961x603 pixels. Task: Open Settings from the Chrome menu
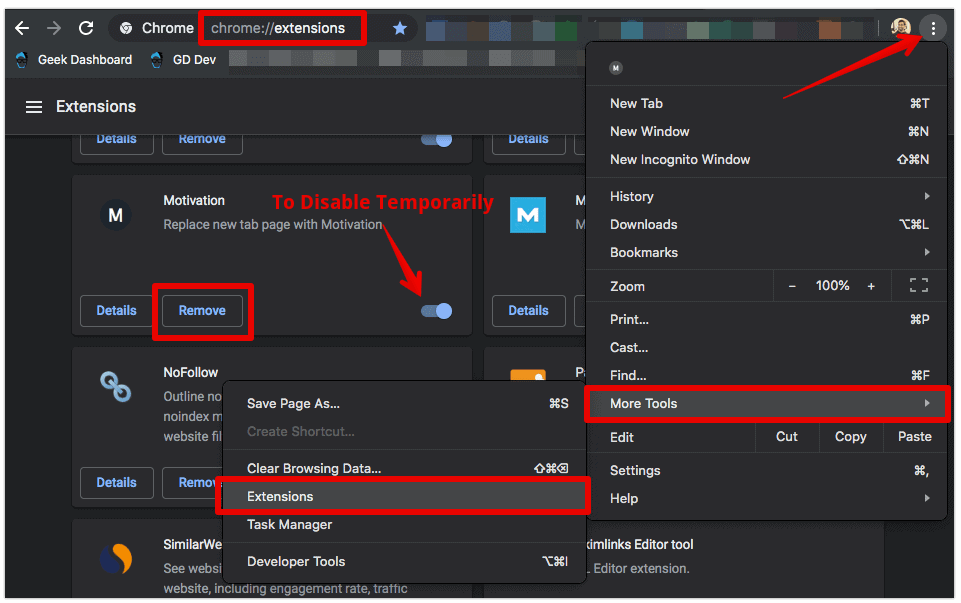coord(765,471)
